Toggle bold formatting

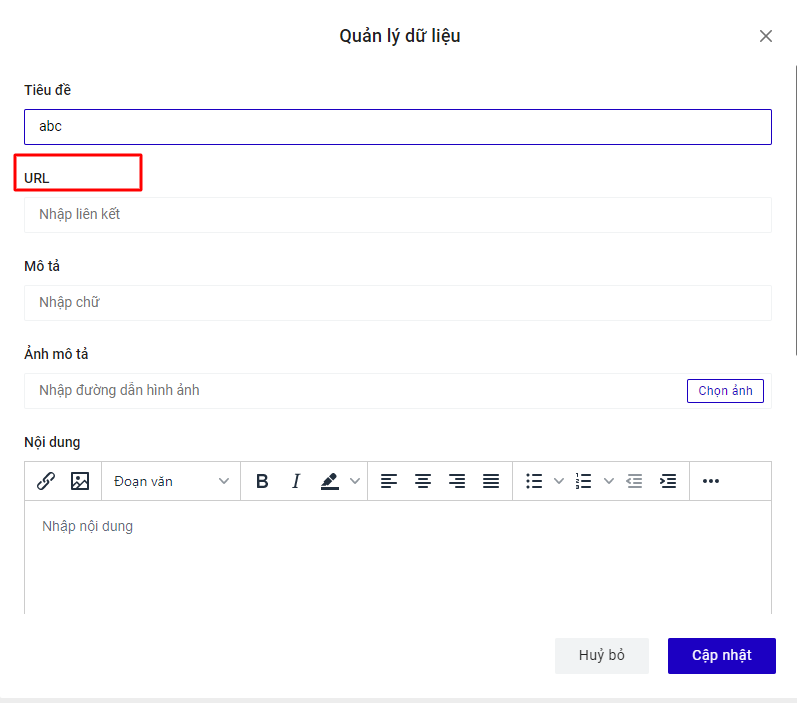click(x=262, y=481)
